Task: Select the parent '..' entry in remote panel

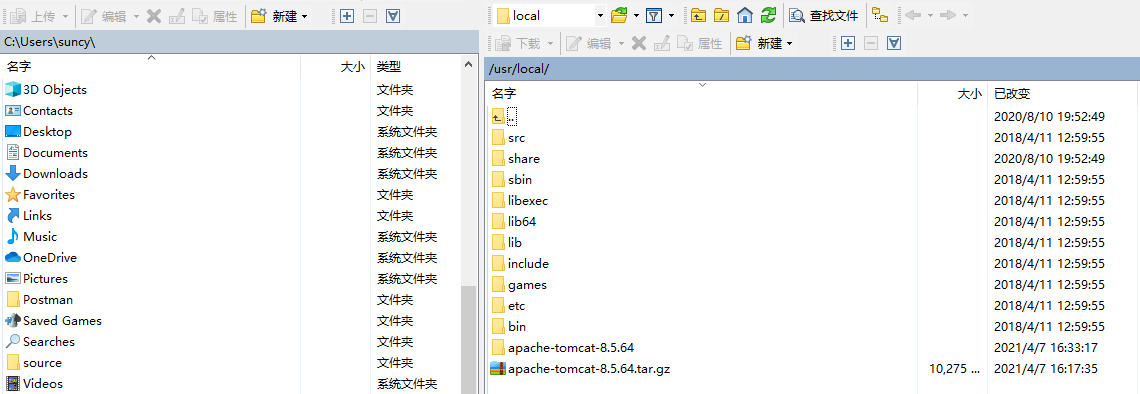Action: (x=504, y=116)
